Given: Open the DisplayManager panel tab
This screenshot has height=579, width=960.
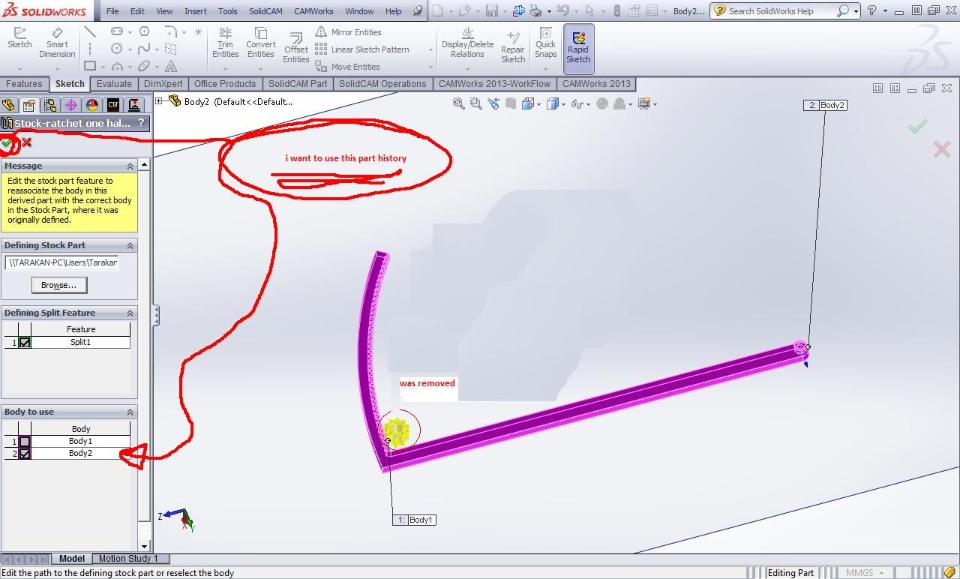Looking at the screenshot, I should point(92,105).
